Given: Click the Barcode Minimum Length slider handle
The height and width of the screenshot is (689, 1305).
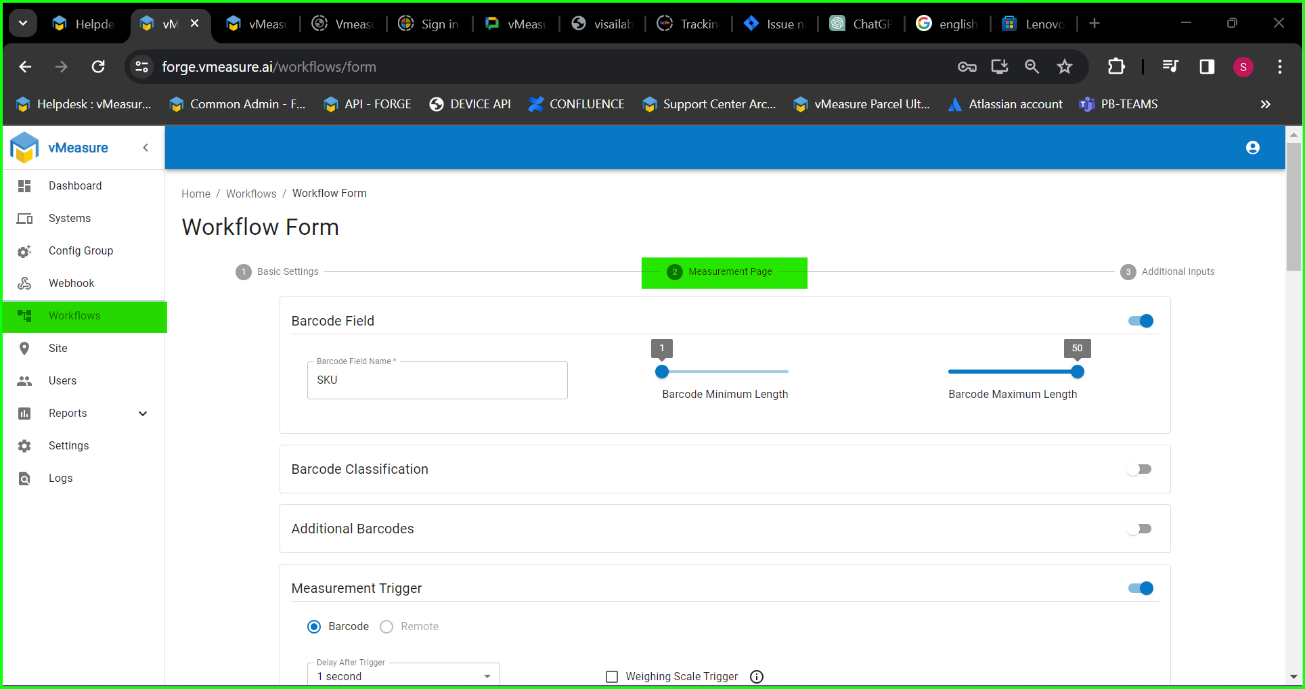Looking at the screenshot, I should 662,372.
